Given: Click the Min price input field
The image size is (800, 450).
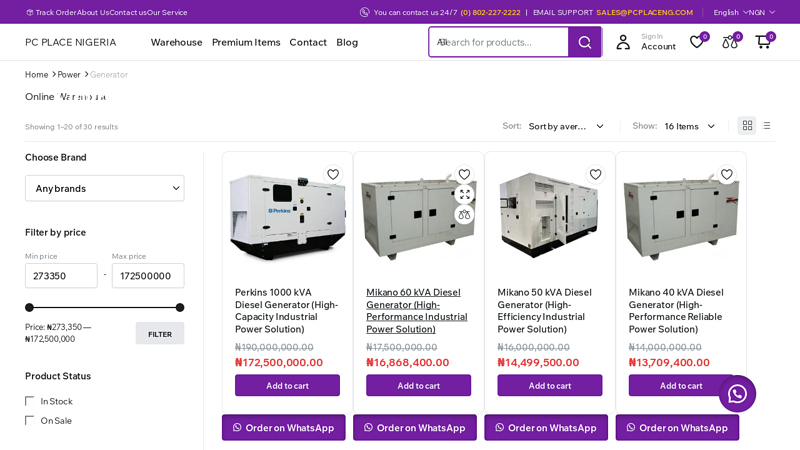Looking at the screenshot, I should (61, 276).
